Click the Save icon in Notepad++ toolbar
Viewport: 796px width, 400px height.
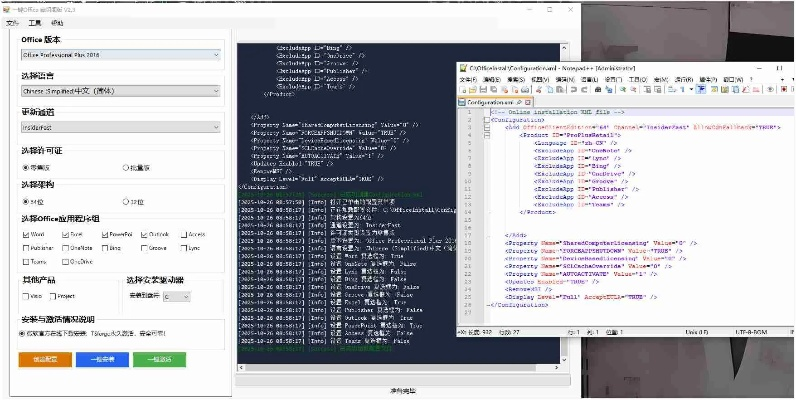[485, 89]
